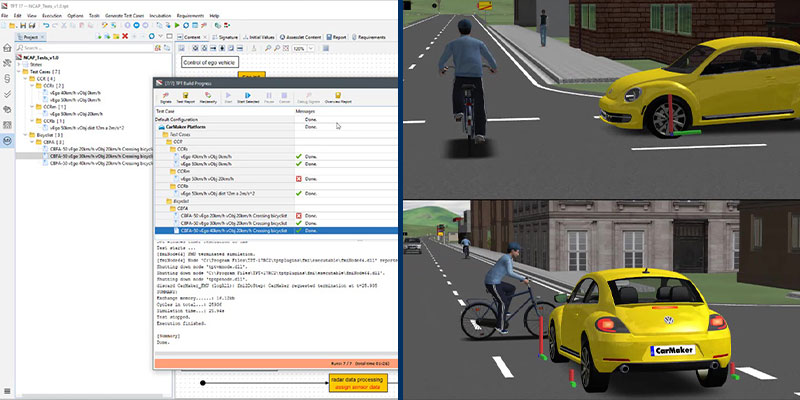
Task: Select vEgo 40km/h vObj 0km/h in project tree
Action: (76, 93)
